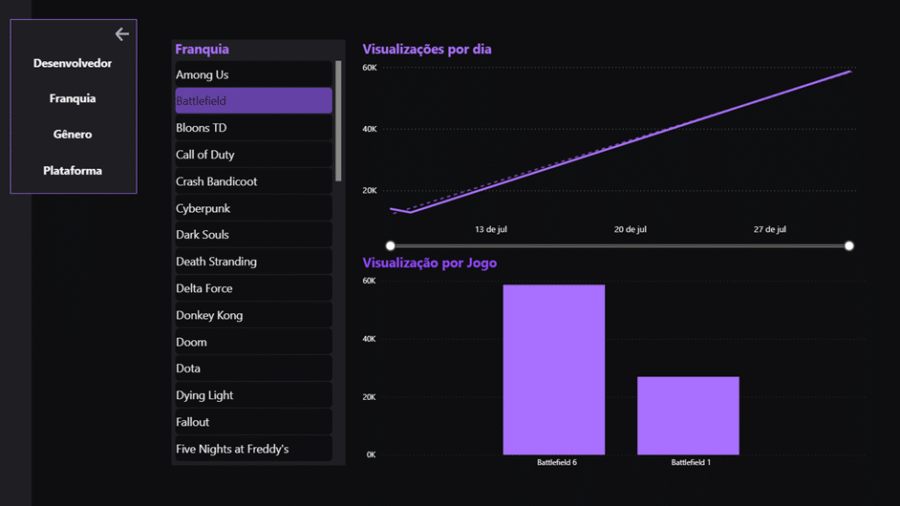900x506 pixels.
Task: Click the left date slider handle
Action: click(391, 245)
